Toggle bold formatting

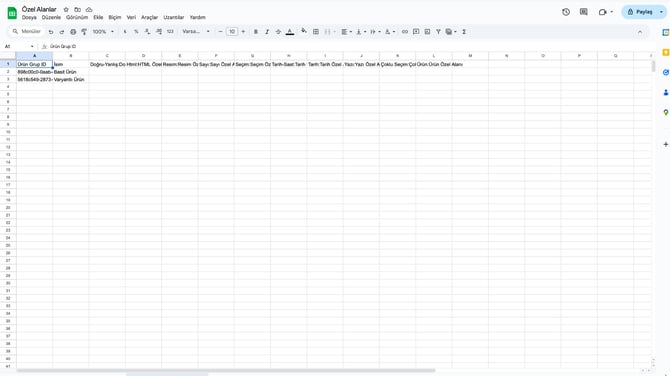tap(256, 32)
